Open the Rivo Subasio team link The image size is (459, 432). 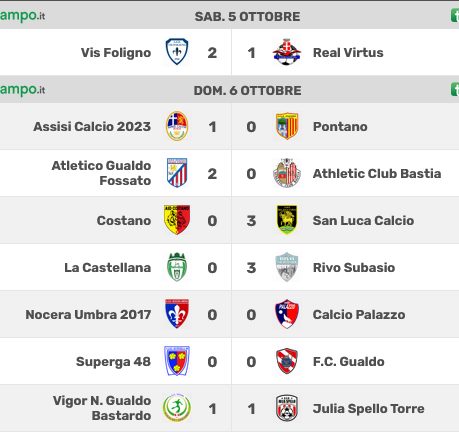(x=354, y=267)
